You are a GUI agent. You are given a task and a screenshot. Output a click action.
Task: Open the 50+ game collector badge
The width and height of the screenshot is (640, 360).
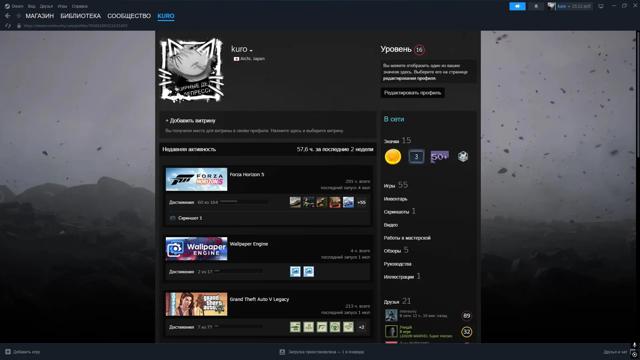pos(440,157)
